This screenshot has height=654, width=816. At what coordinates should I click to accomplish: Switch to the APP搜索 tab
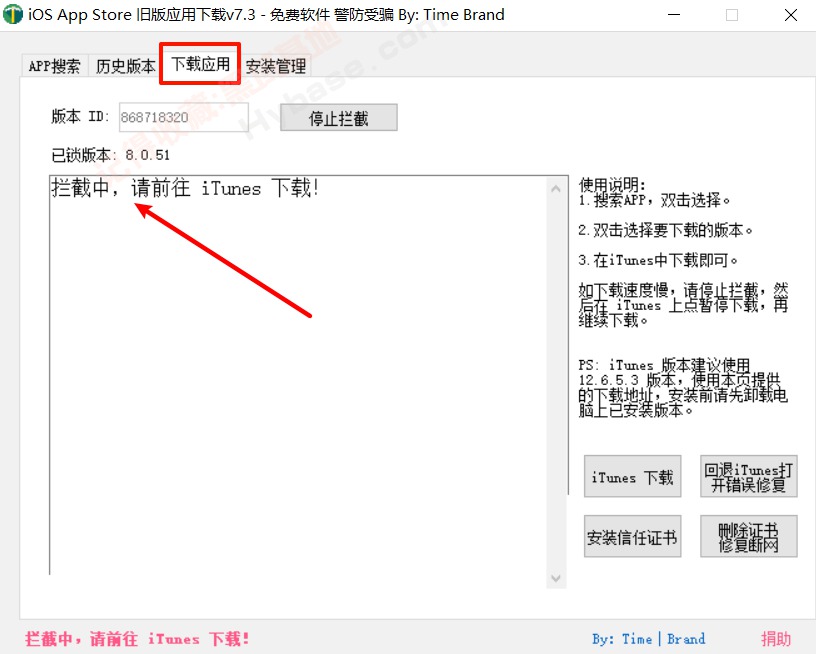[54, 66]
